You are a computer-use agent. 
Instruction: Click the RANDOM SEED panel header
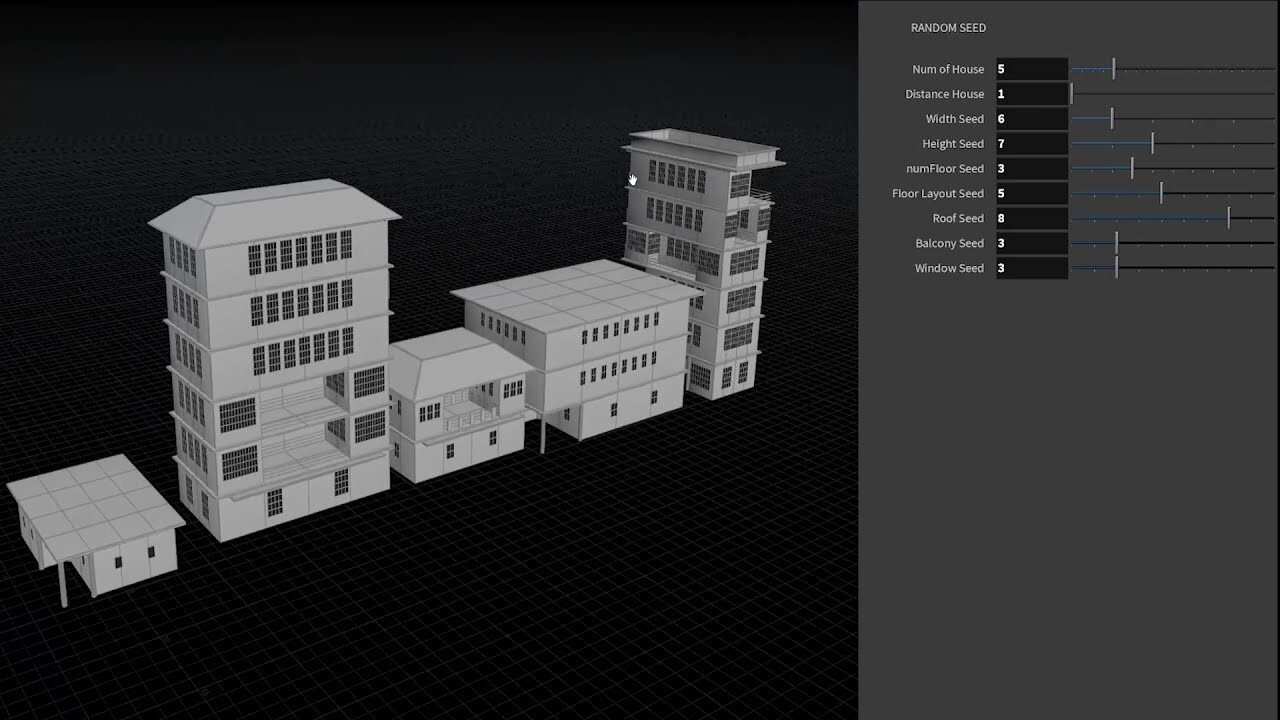click(948, 28)
